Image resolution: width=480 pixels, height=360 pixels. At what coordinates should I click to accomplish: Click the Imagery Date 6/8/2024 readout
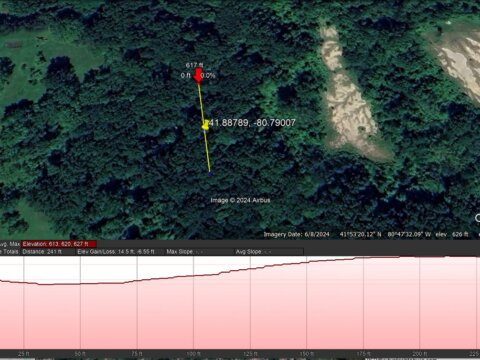pyautogui.click(x=296, y=234)
